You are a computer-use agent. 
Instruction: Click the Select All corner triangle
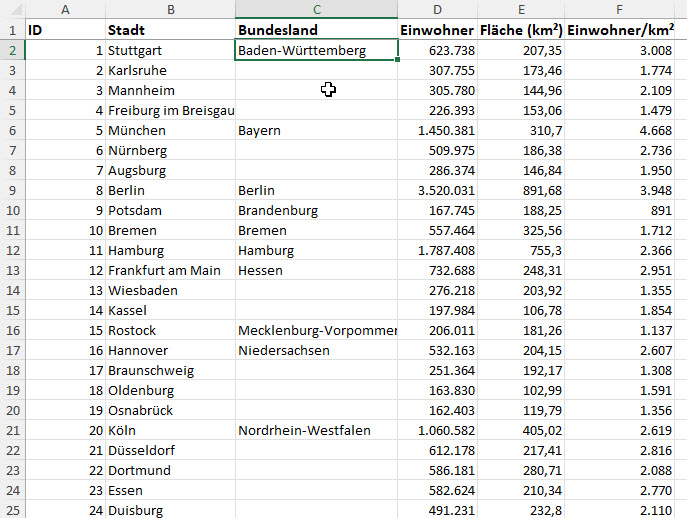pyautogui.click(x=11, y=9)
